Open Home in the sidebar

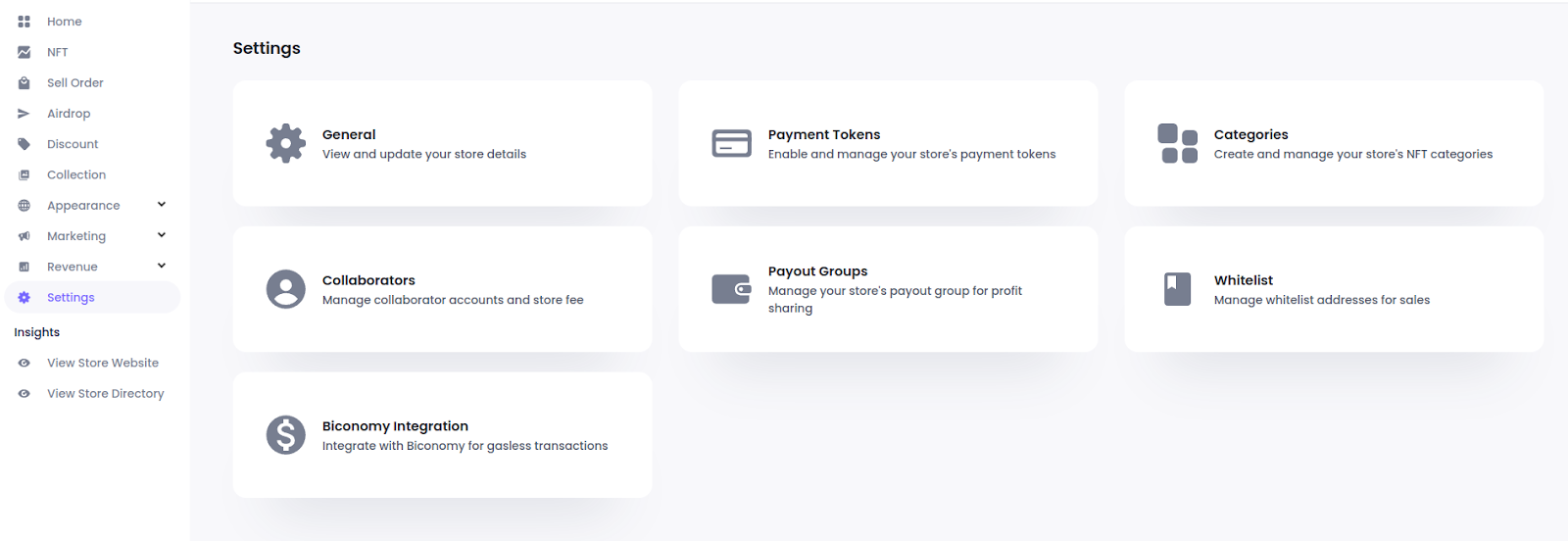point(65,22)
